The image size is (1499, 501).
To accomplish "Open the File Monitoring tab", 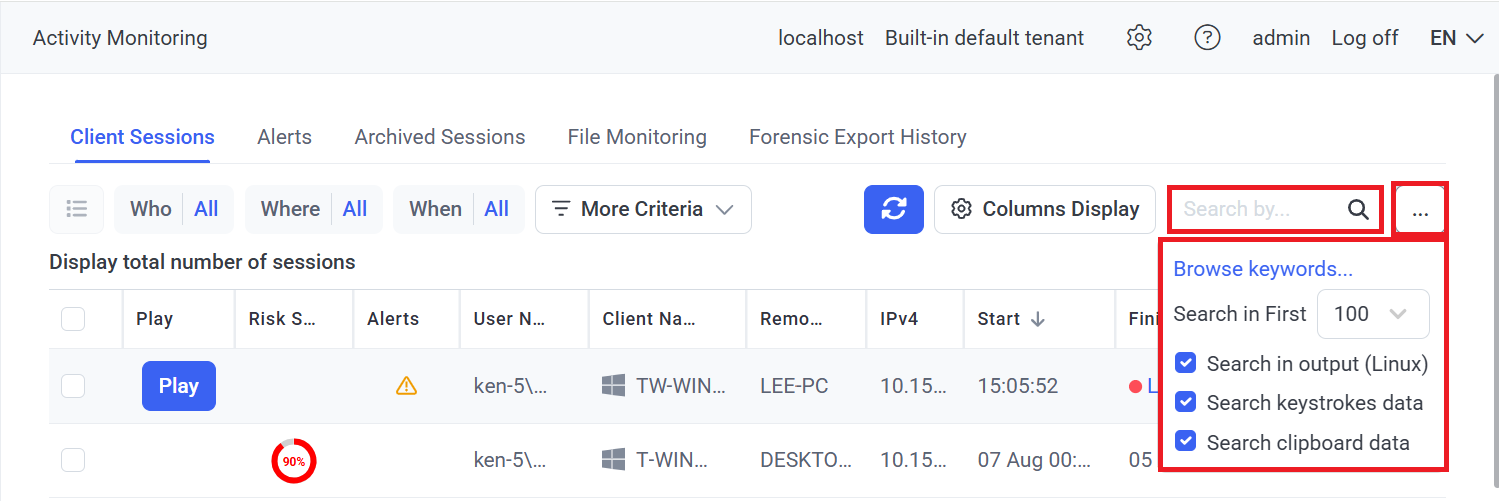I will (x=636, y=137).
